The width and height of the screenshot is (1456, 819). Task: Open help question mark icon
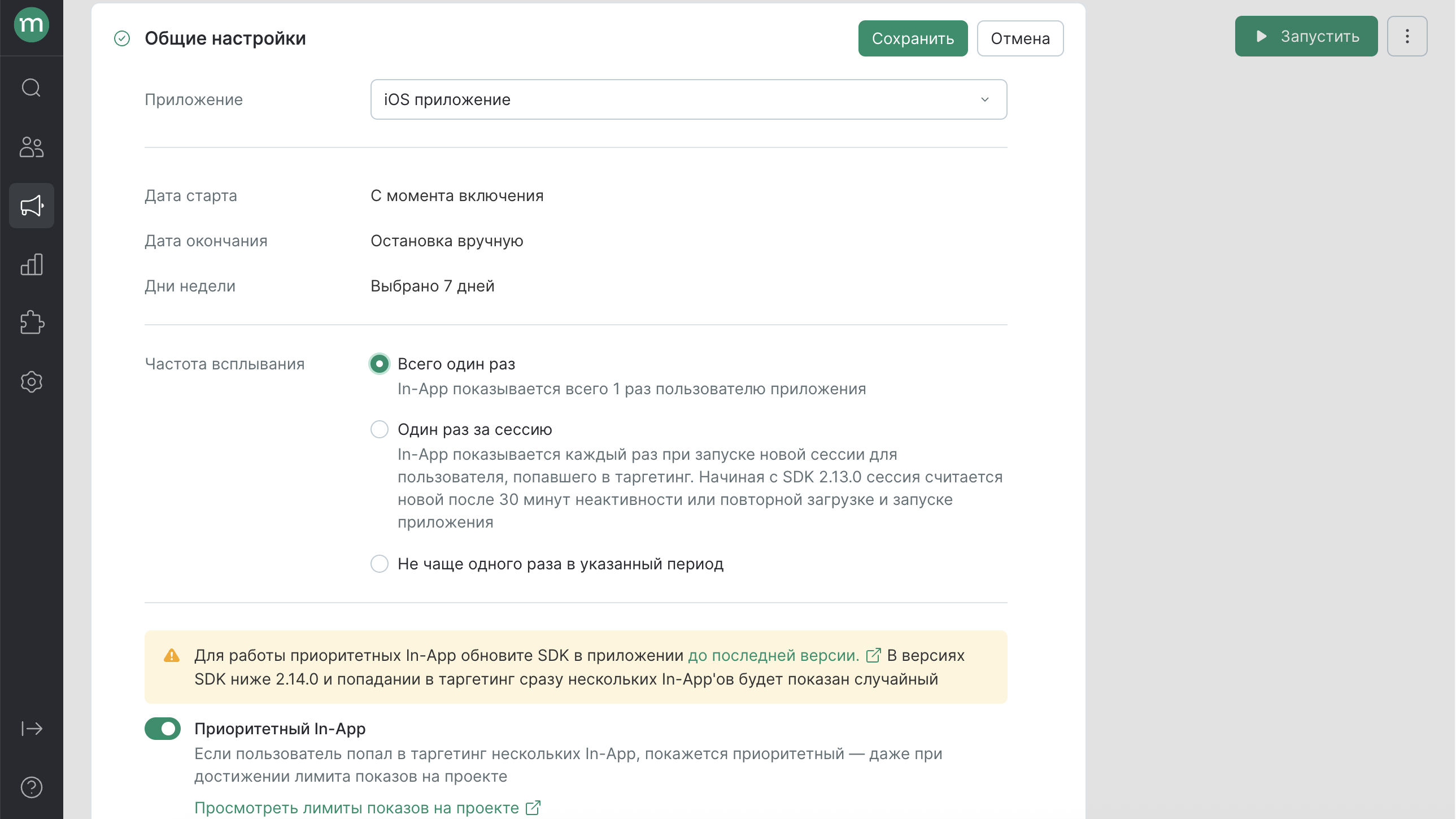pos(31,787)
